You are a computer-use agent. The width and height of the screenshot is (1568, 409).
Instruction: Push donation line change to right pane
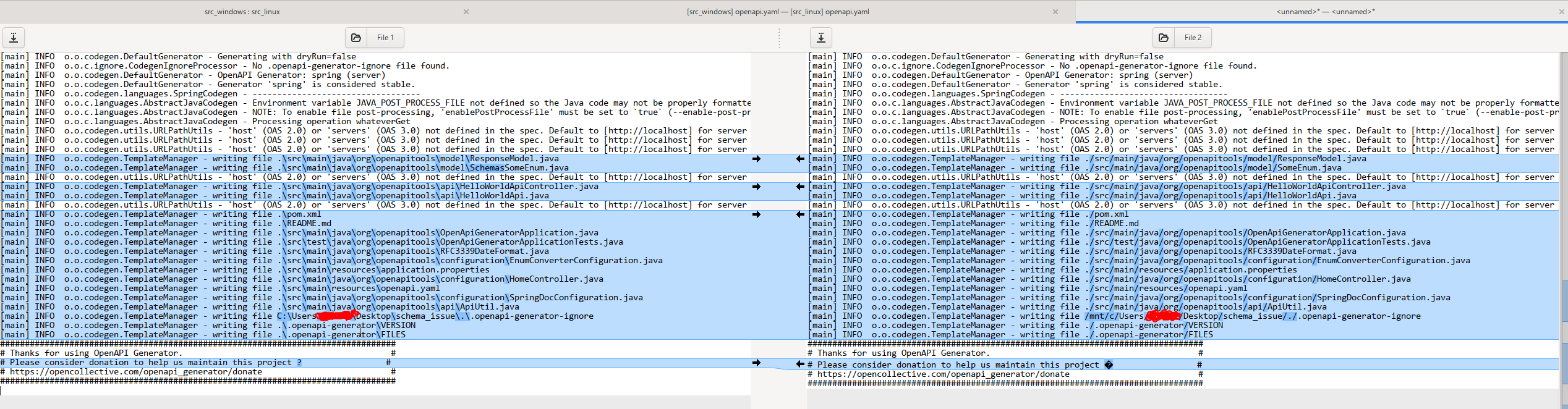(x=756, y=363)
